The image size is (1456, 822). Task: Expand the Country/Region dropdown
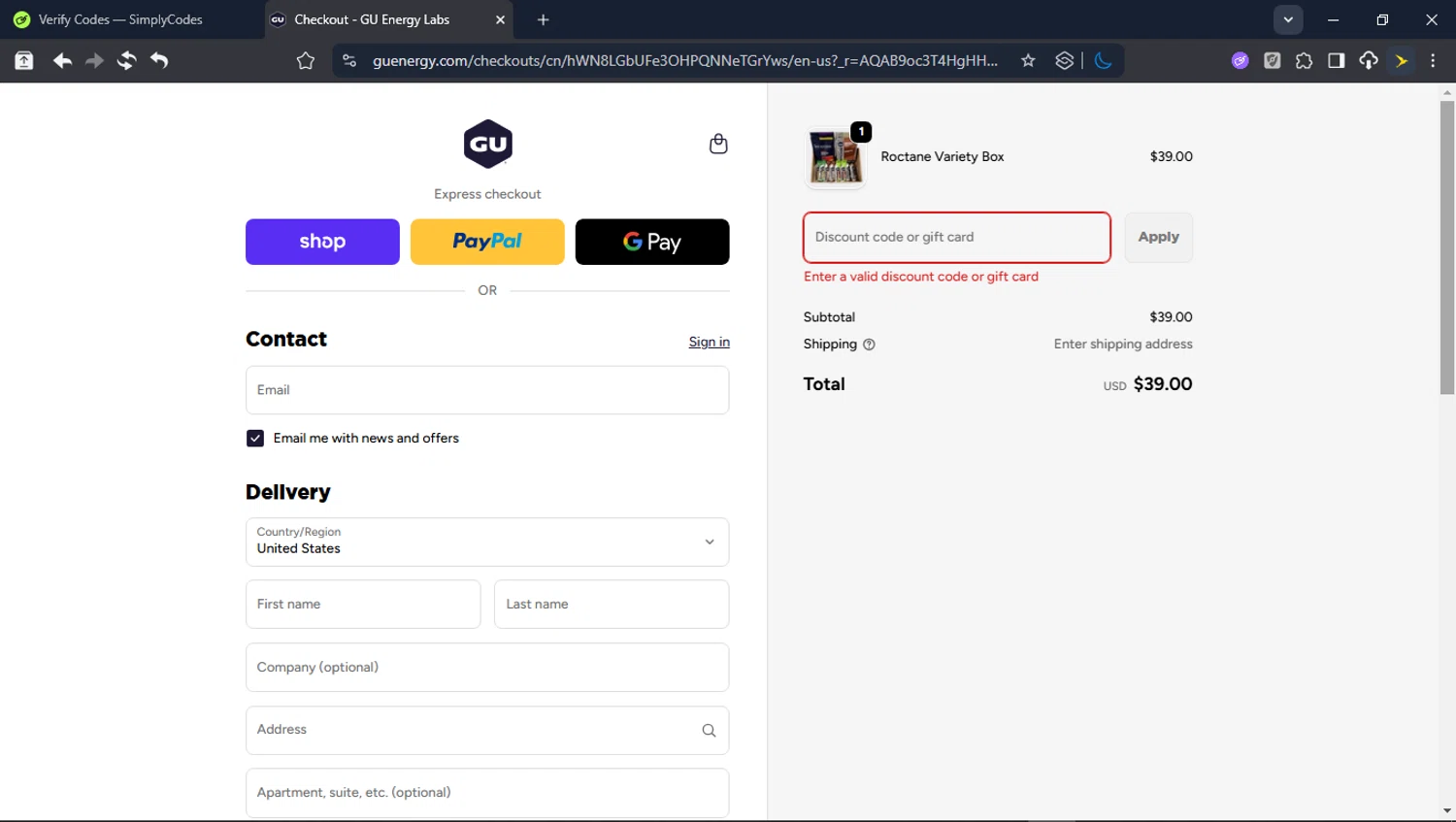coord(487,542)
